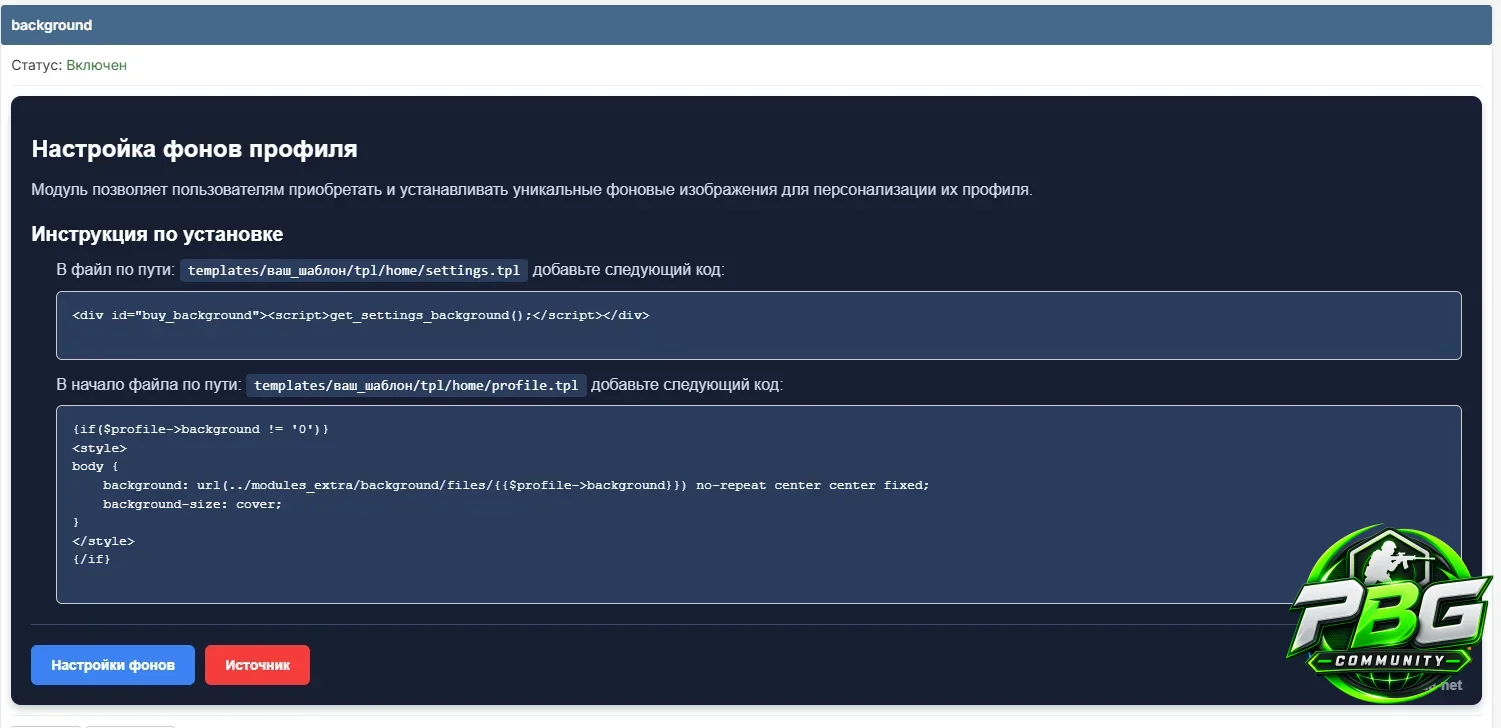Open the "Настройки фонов" blue button
This screenshot has height=728, width=1501.
pyautogui.click(x=113, y=665)
